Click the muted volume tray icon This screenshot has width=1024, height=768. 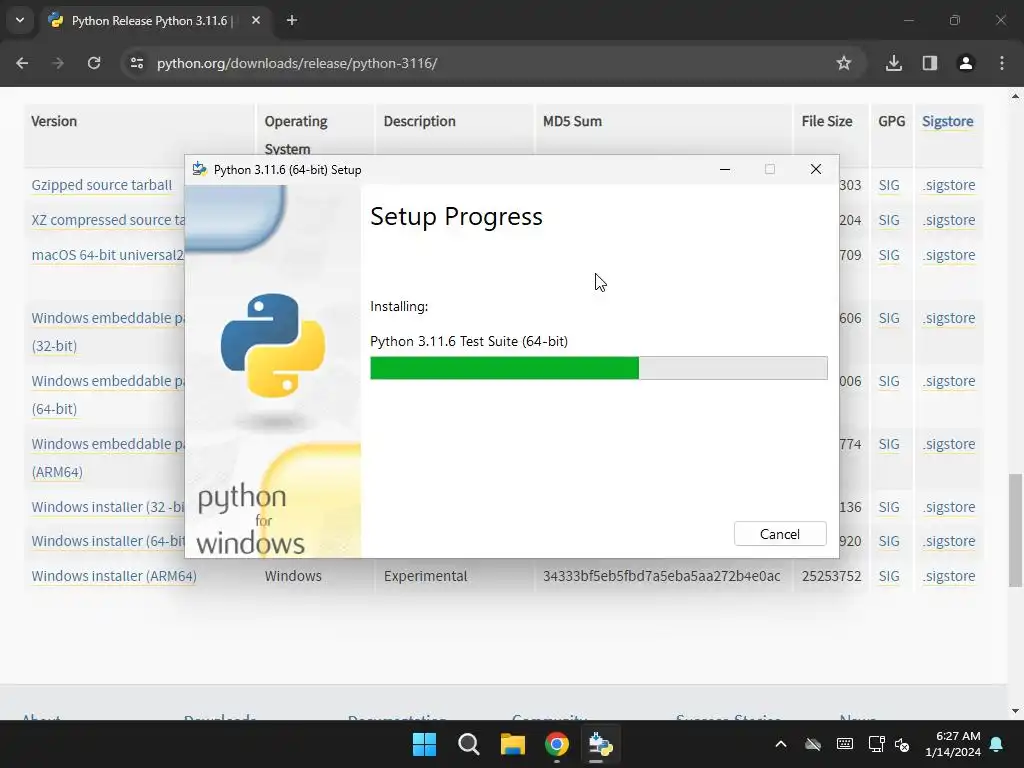click(x=902, y=744)
